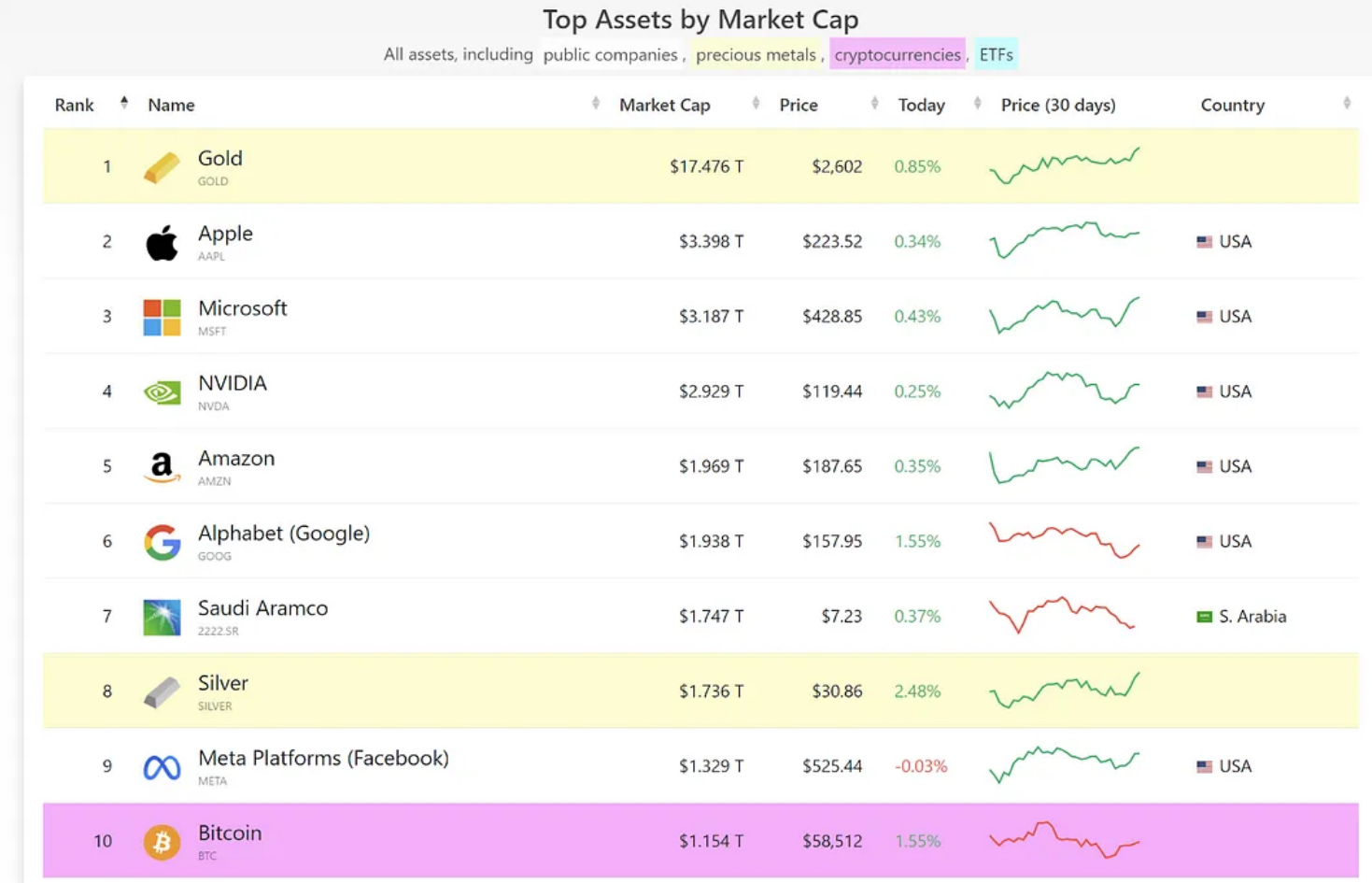Click the Amazon logo icon
Screen dimensions: 1372x883
tap(162, 466)
